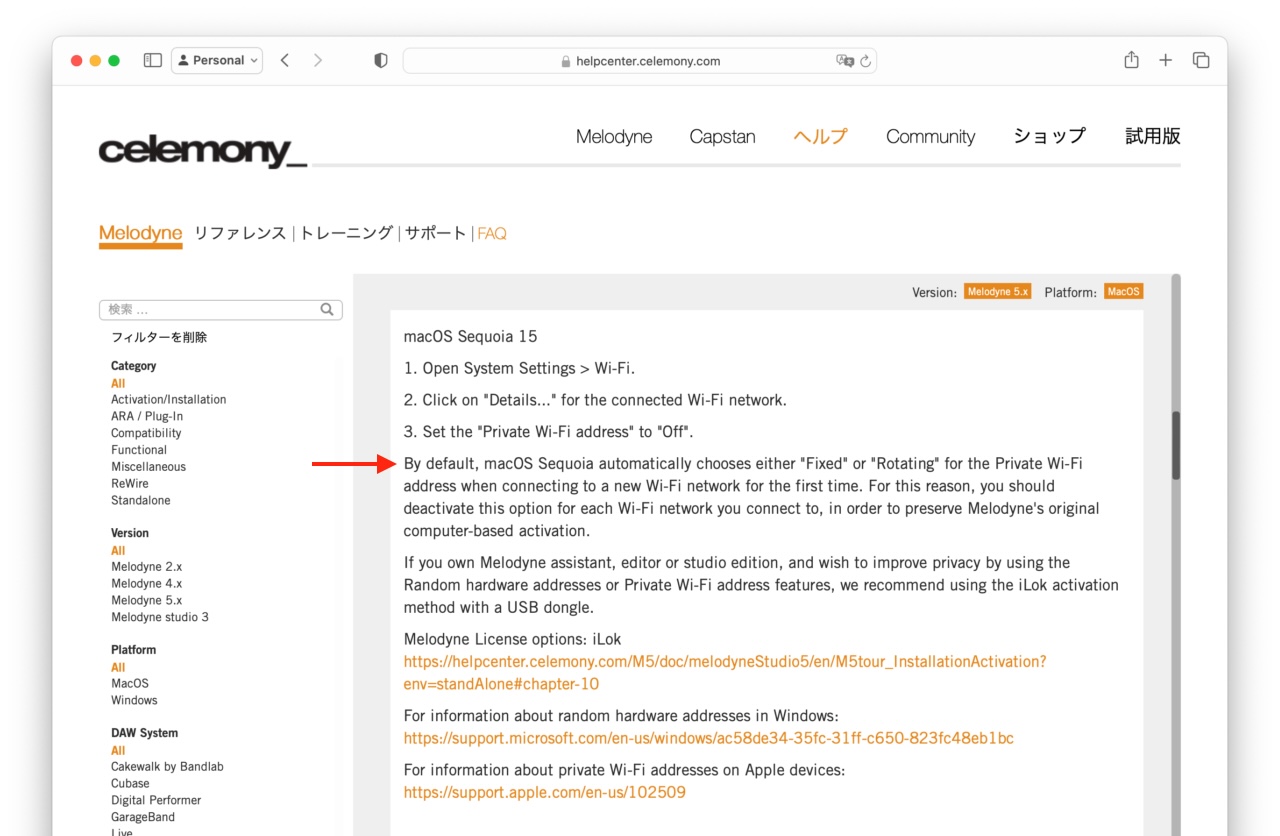Switch to the FAQ tab

(492, 234)
